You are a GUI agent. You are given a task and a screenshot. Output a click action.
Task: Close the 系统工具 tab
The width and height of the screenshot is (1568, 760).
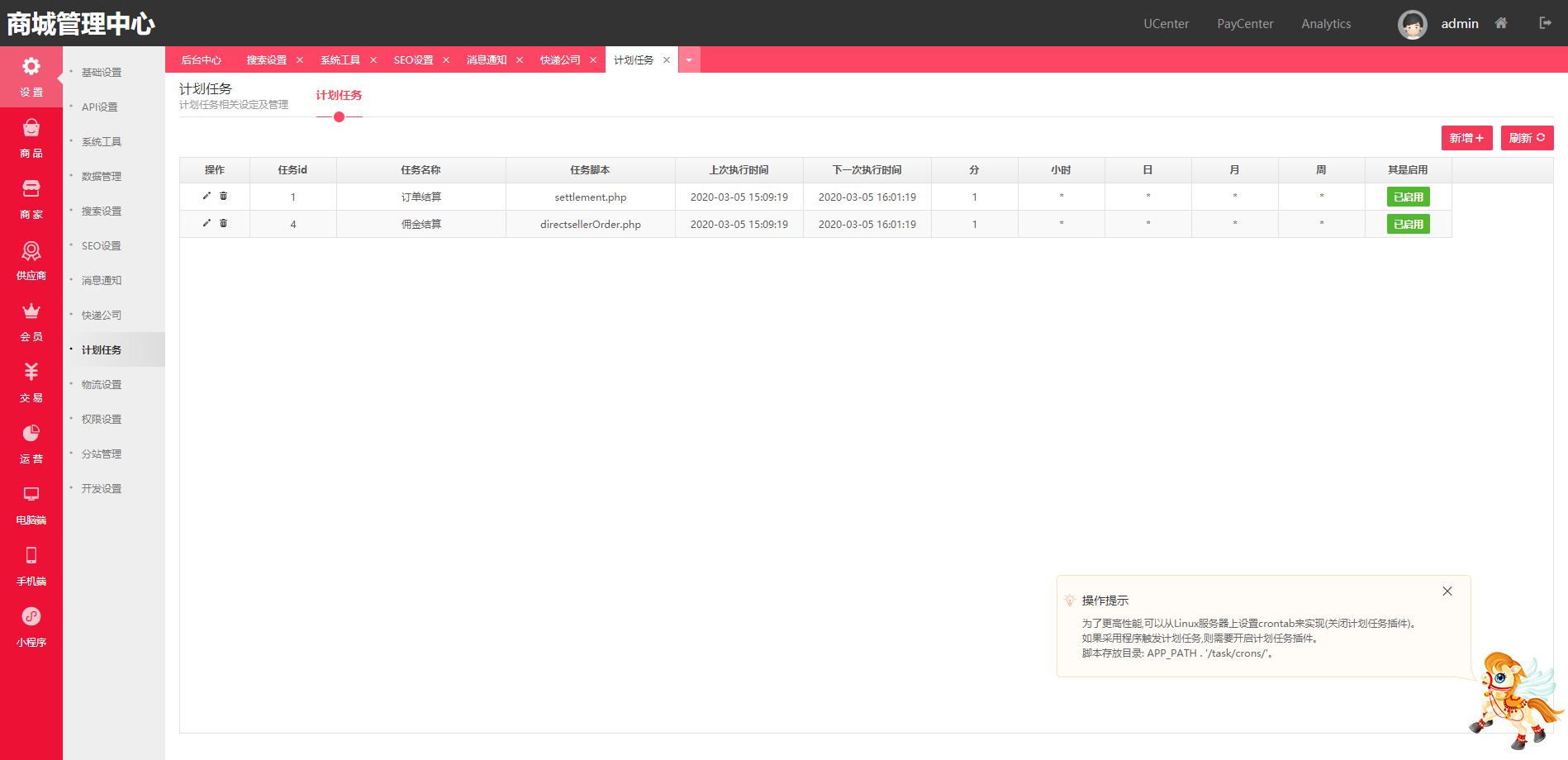point(373,60)
